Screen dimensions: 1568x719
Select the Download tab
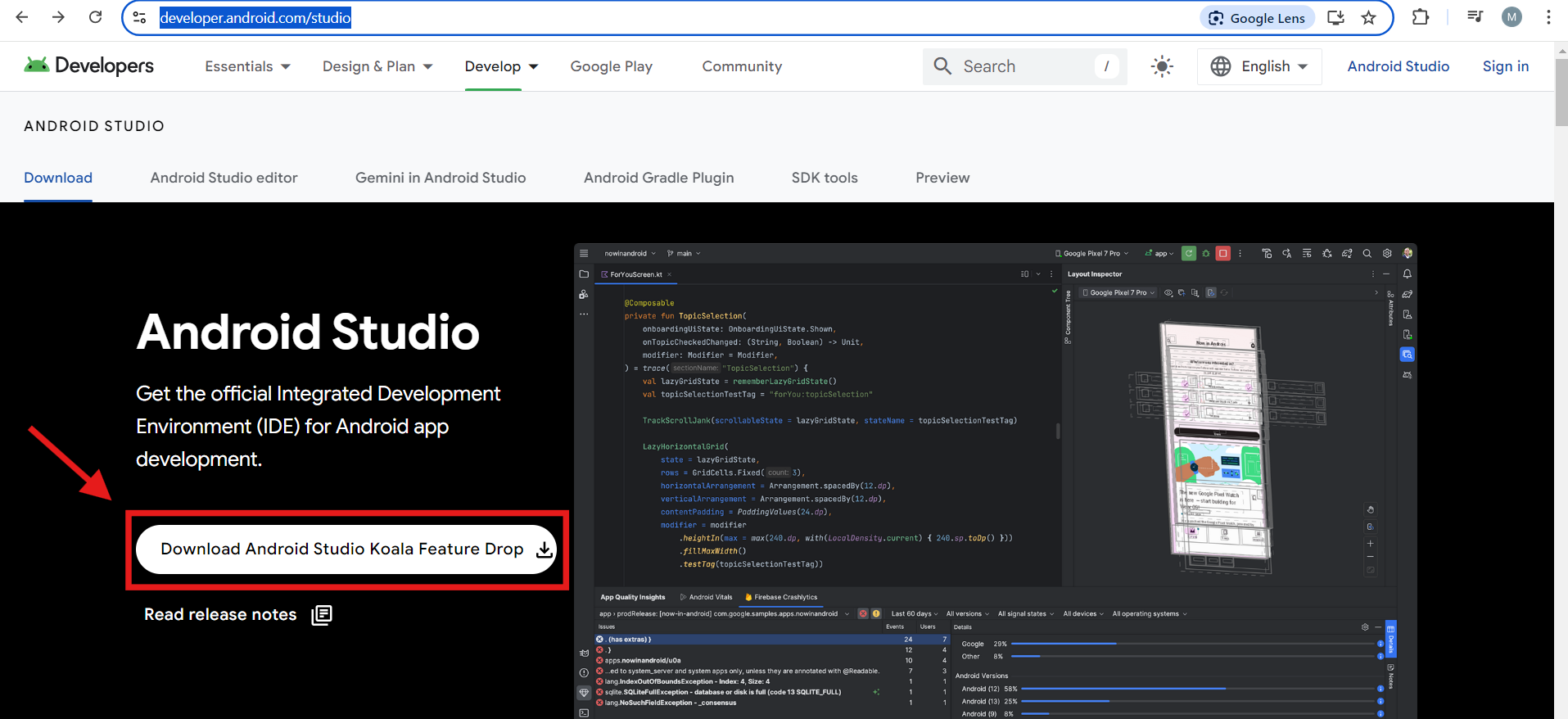(58, 178)
